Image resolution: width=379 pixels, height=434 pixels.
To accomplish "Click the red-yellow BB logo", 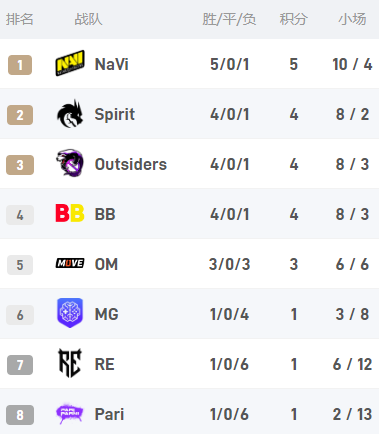I will [x=70, y=213].
